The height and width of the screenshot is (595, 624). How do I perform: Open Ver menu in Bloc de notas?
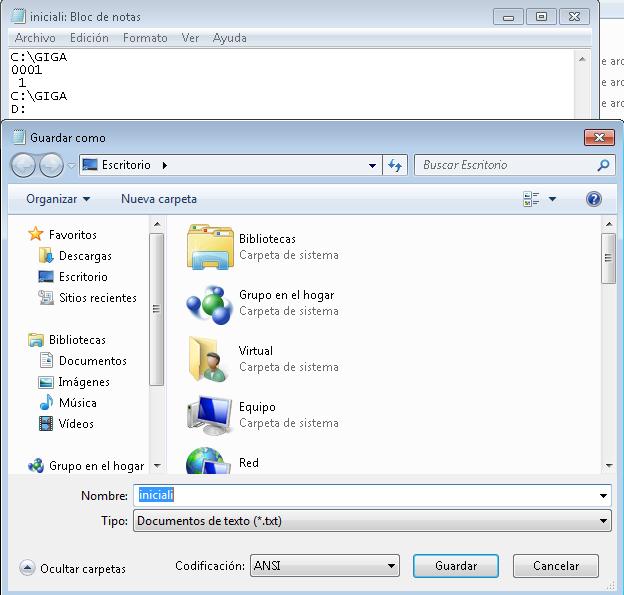(190, 38)
